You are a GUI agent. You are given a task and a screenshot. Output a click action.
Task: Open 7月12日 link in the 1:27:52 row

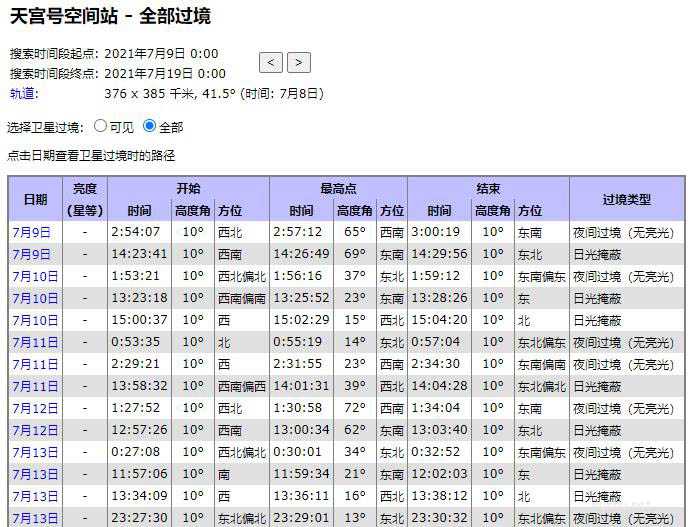[x=35, y=408]
